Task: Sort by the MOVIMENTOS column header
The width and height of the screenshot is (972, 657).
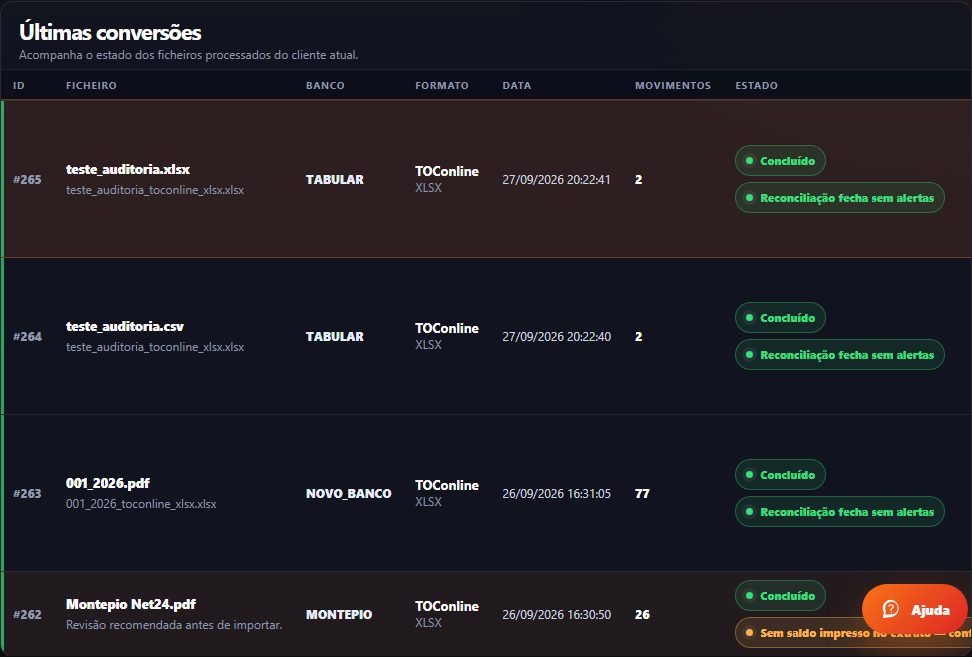Action: (673, 86)
